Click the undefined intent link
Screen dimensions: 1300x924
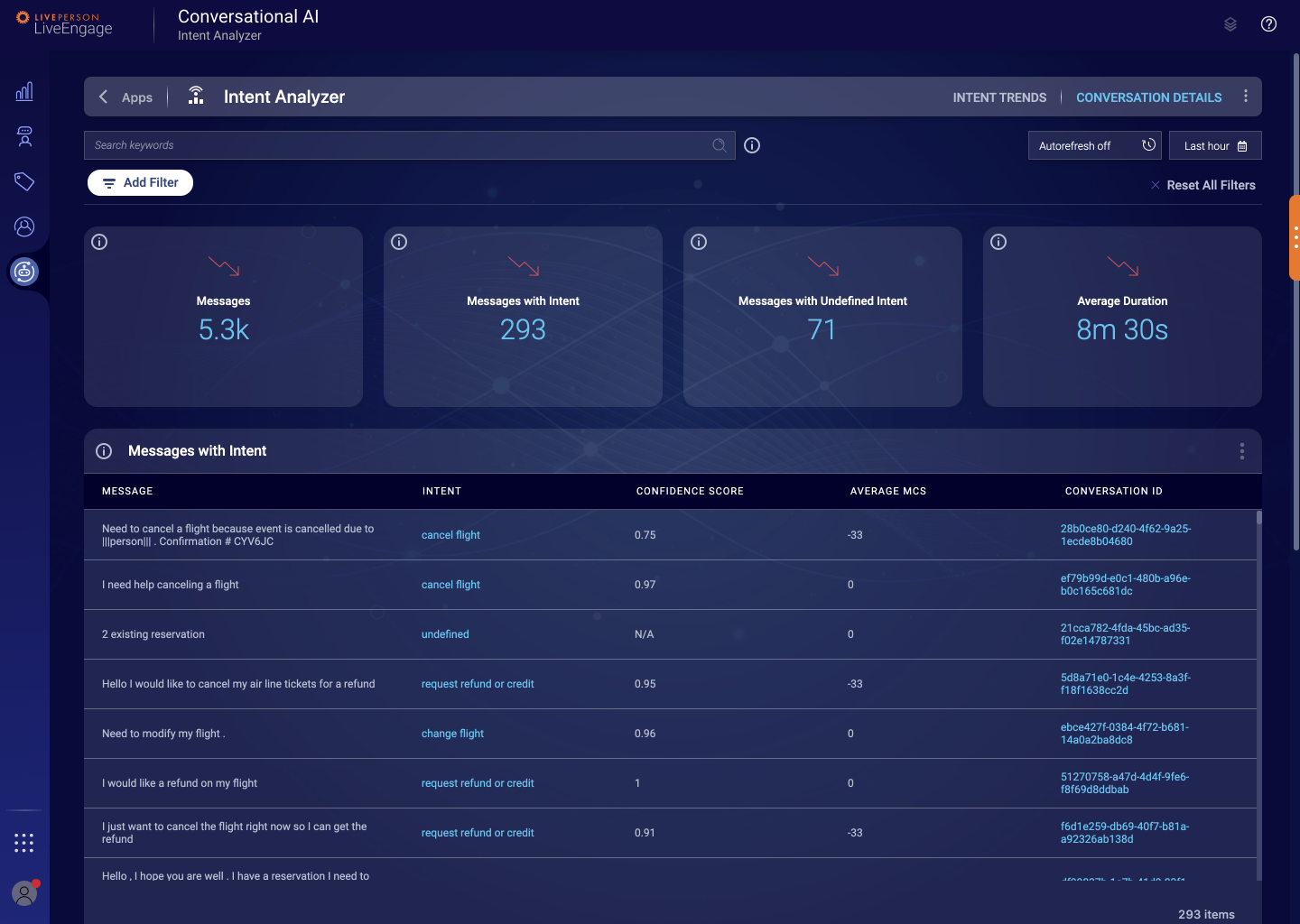tap(445, 634)
